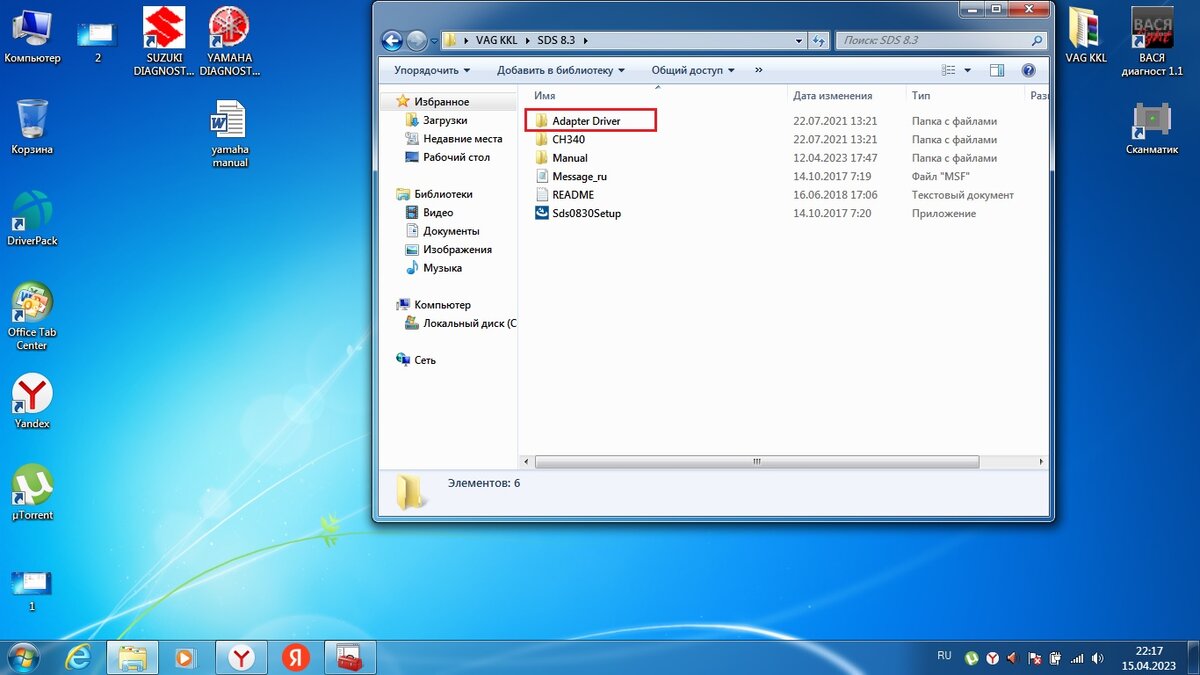Click the Explorer help button
The image size is (1200, 675).
point(1029,70)
